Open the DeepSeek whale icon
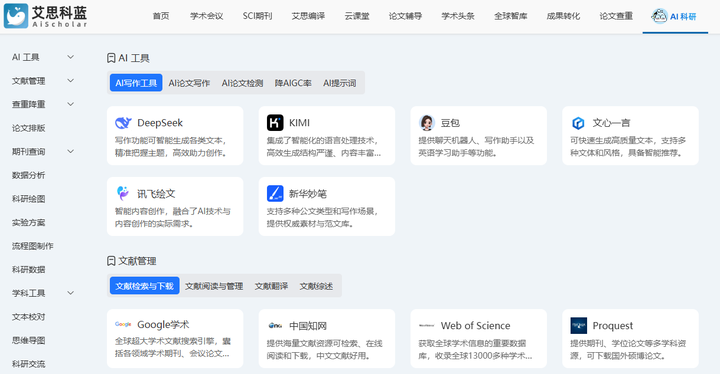 [123, 123]
